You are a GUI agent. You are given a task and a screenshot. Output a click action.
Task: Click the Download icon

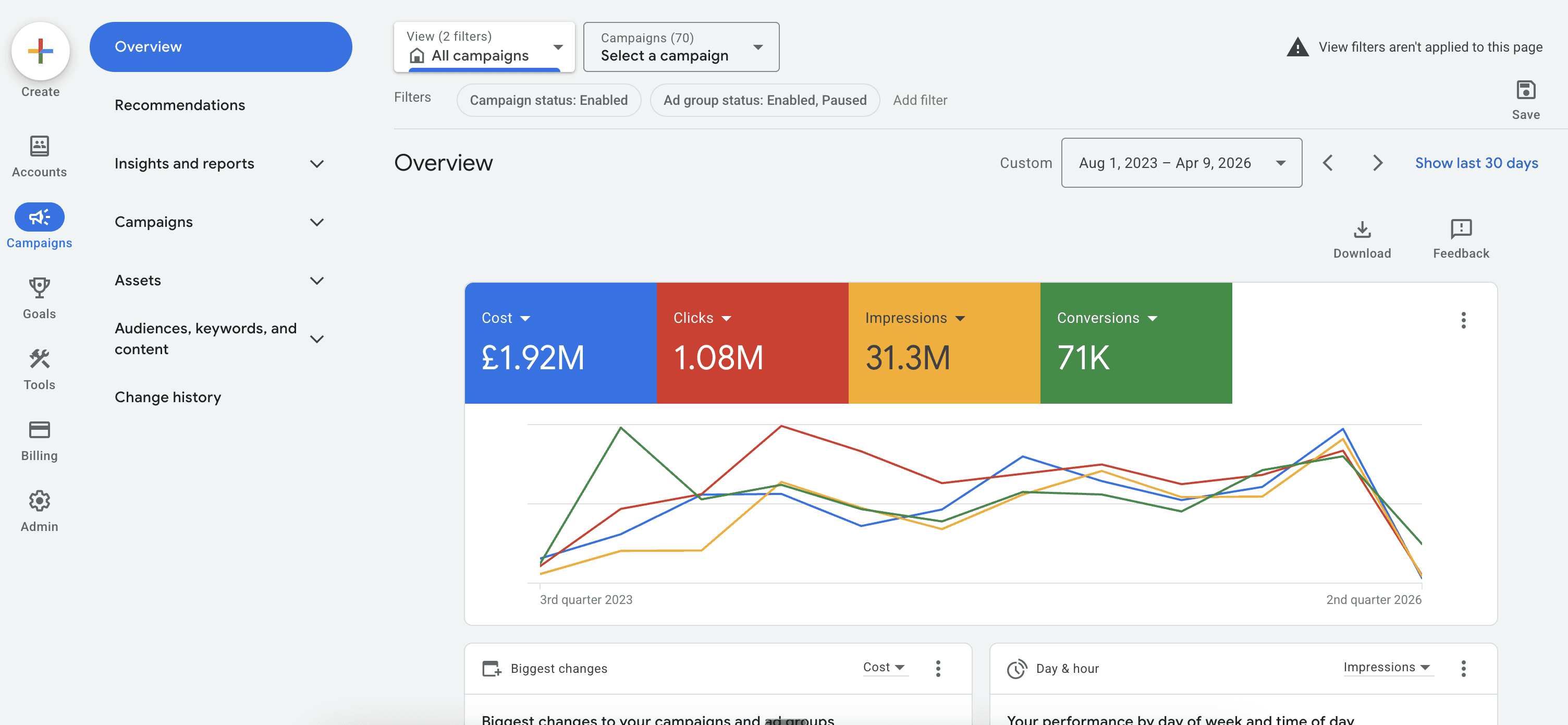1362,229
